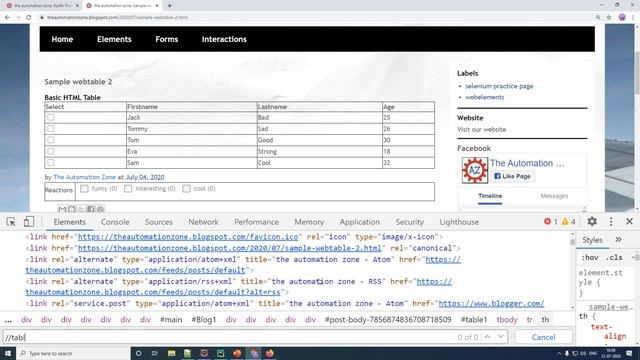Click the Automation Zone AZ gear logo
This screenshot has height=360, width=640.
(475, 170)
